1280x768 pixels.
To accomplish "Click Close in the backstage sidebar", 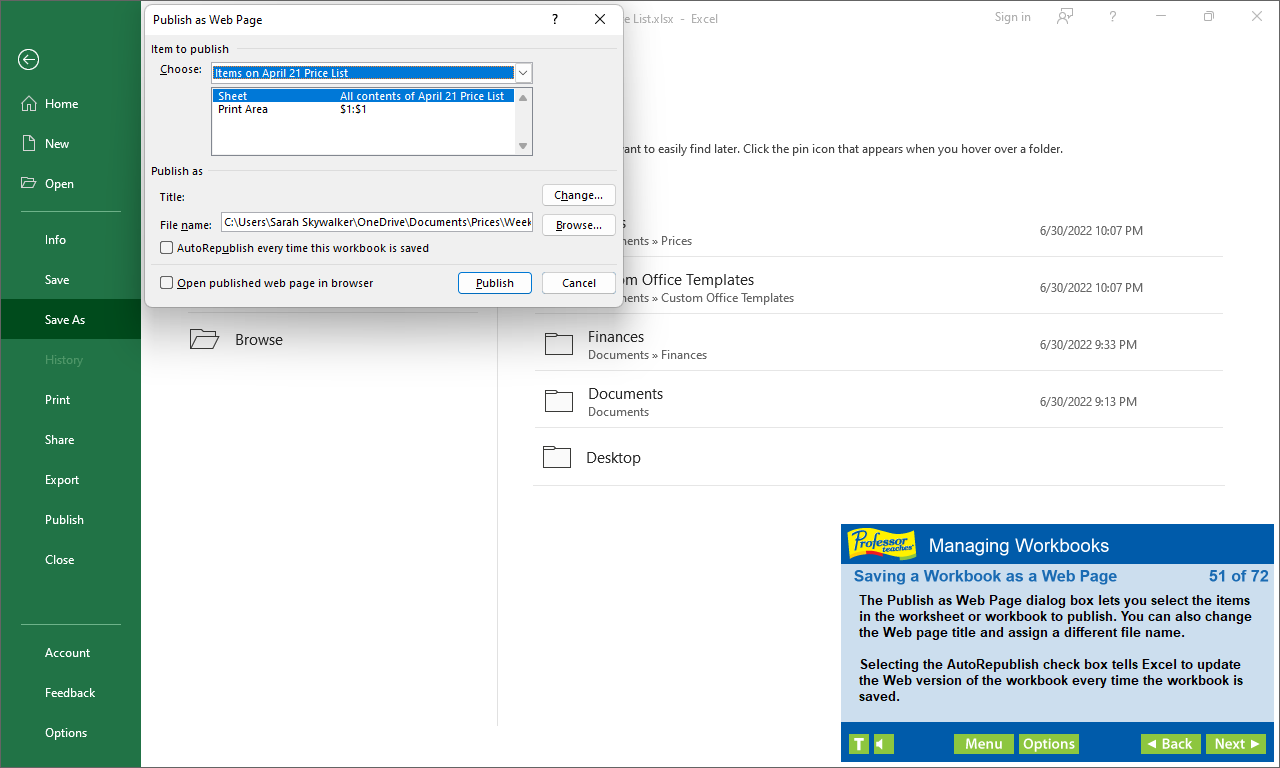I will point(70,560).
